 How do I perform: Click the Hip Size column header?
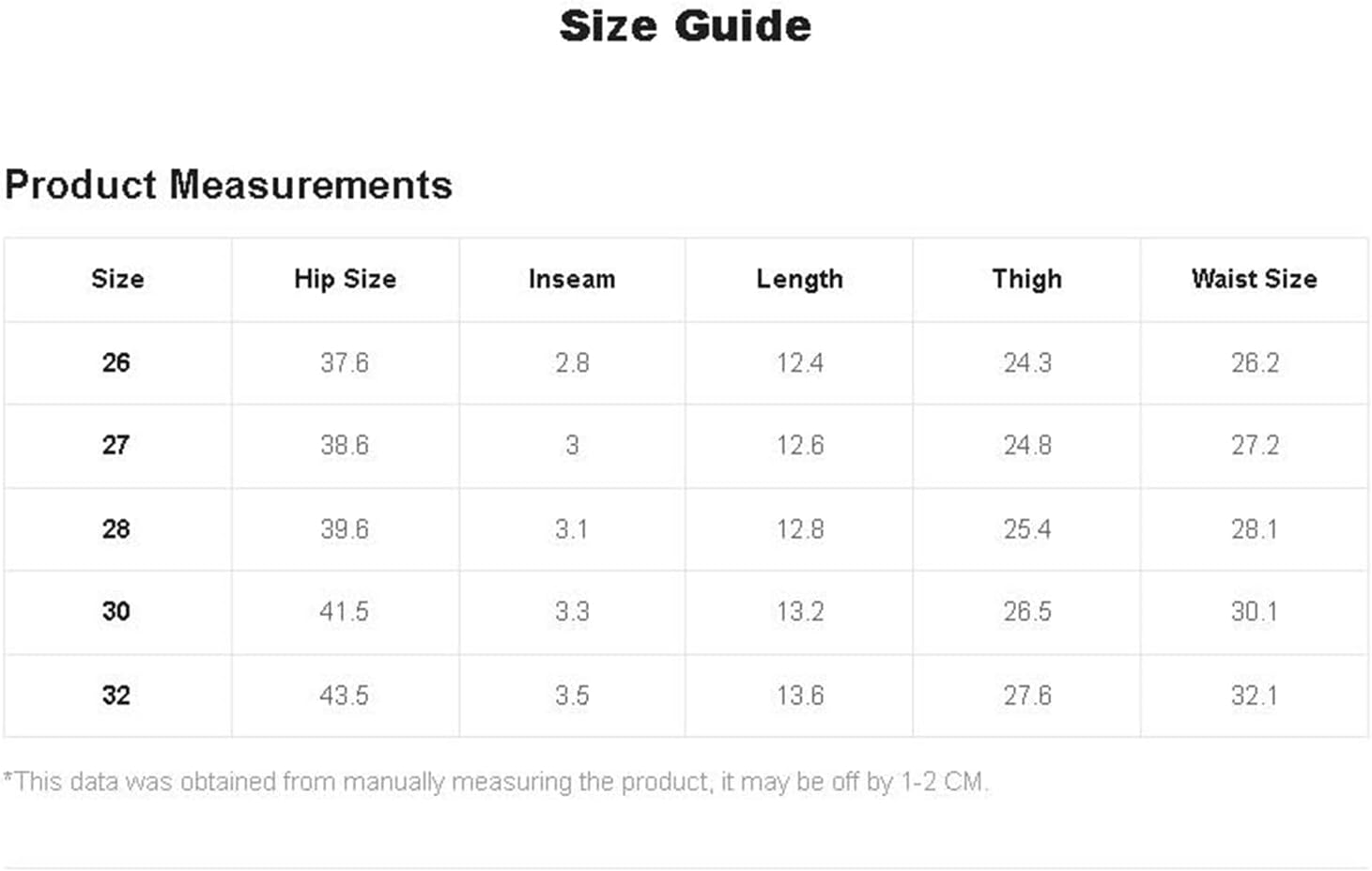(345, 279)
